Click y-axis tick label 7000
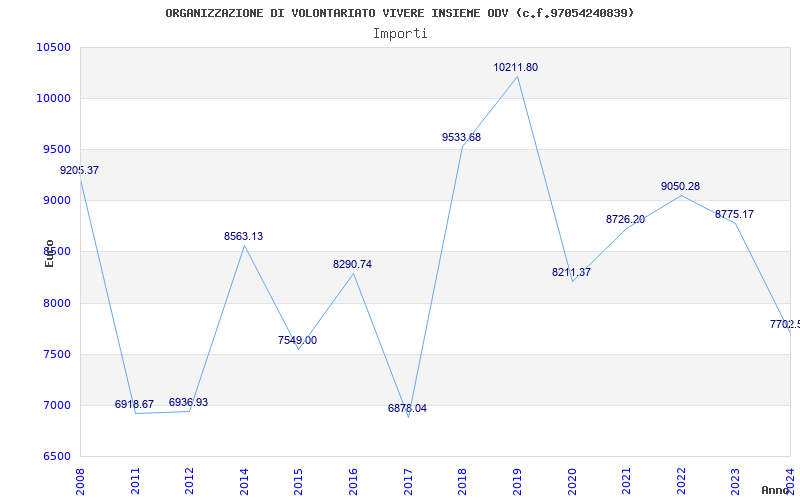This screenshot has height=500, width=800. (x=57, y=406)
